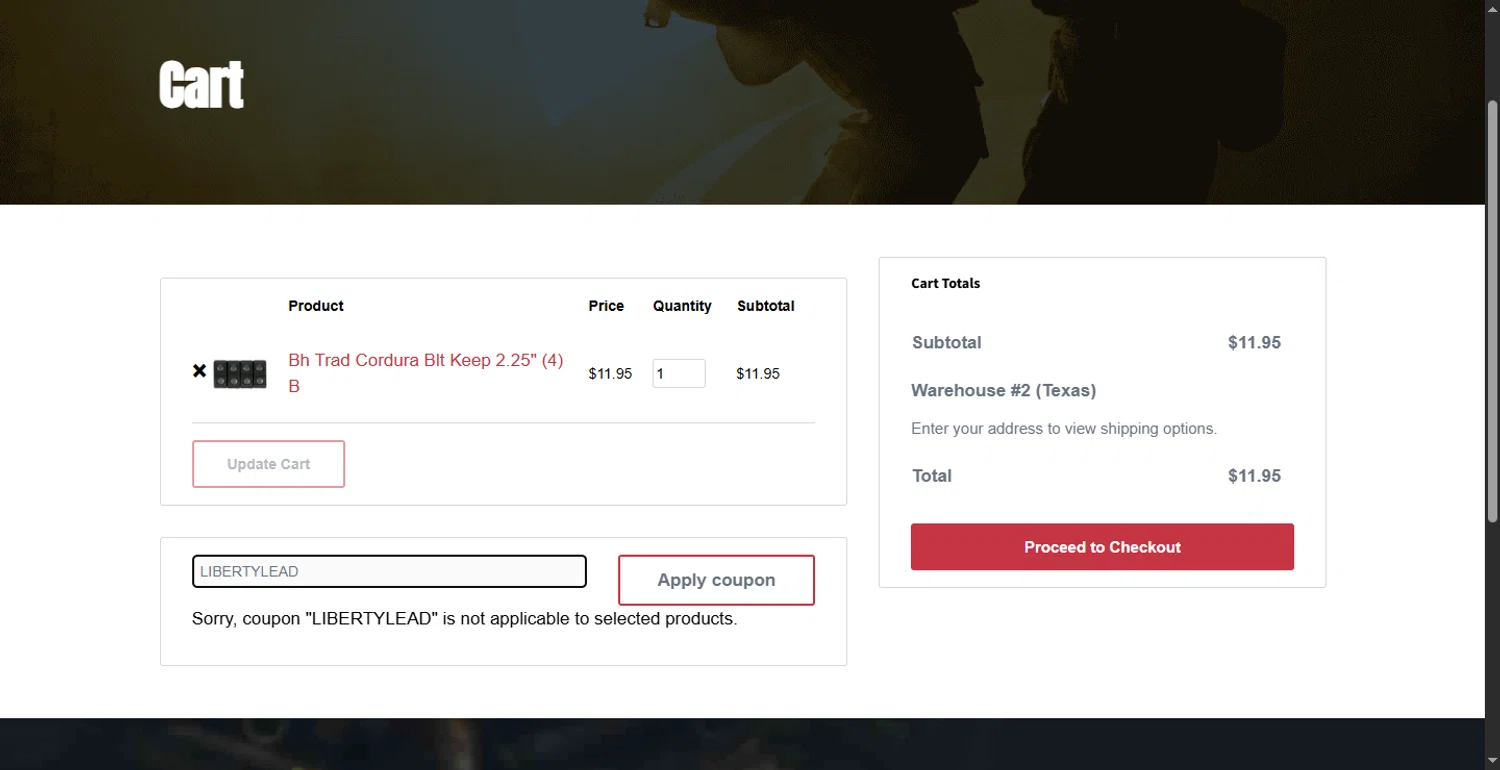Click the Product column header

tap(316, 306)
